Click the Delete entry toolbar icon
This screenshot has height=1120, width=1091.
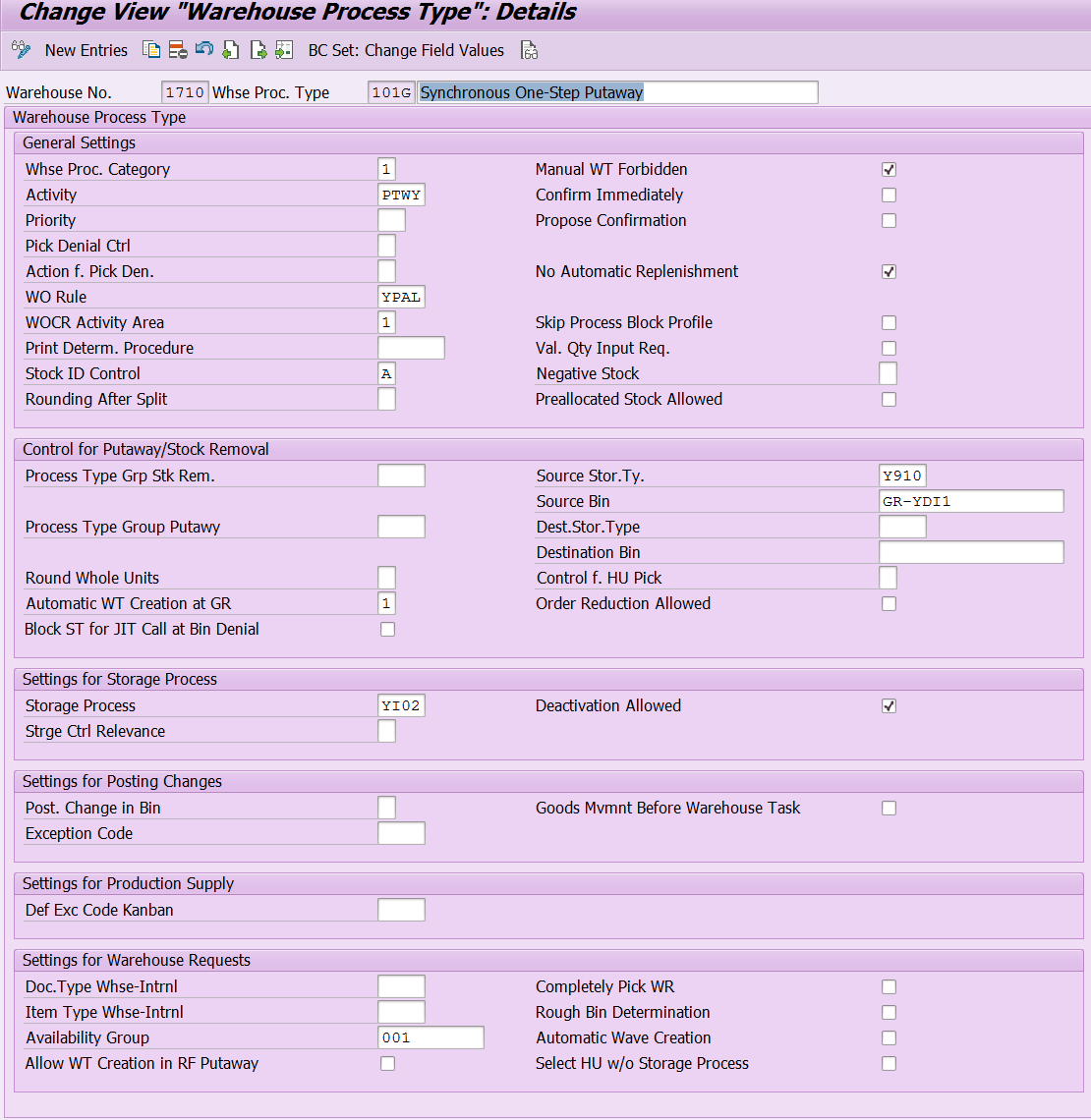click(x=178, y=50)
